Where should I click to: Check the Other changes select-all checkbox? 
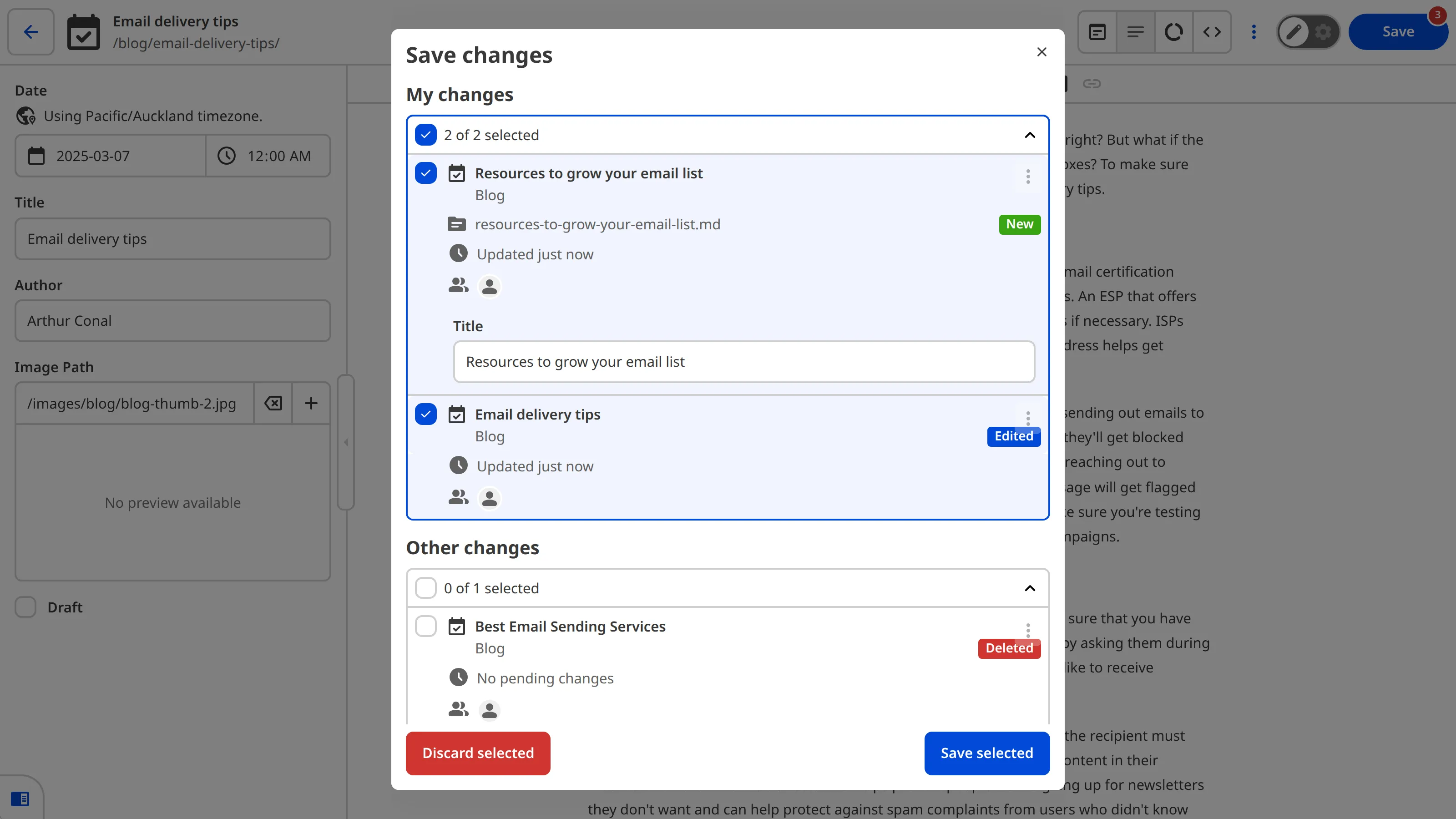[x=425, y=588]
